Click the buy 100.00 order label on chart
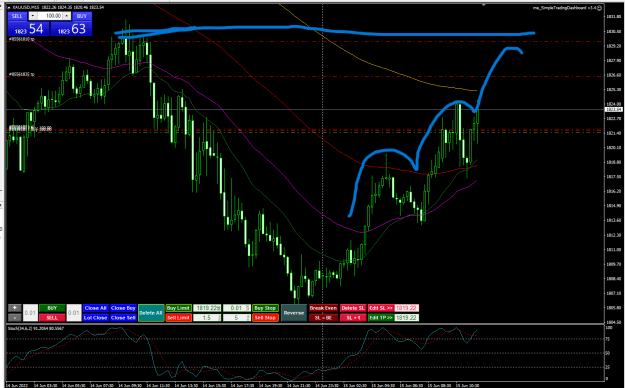The width and height of the screenshot is (625, 388). 31,128
